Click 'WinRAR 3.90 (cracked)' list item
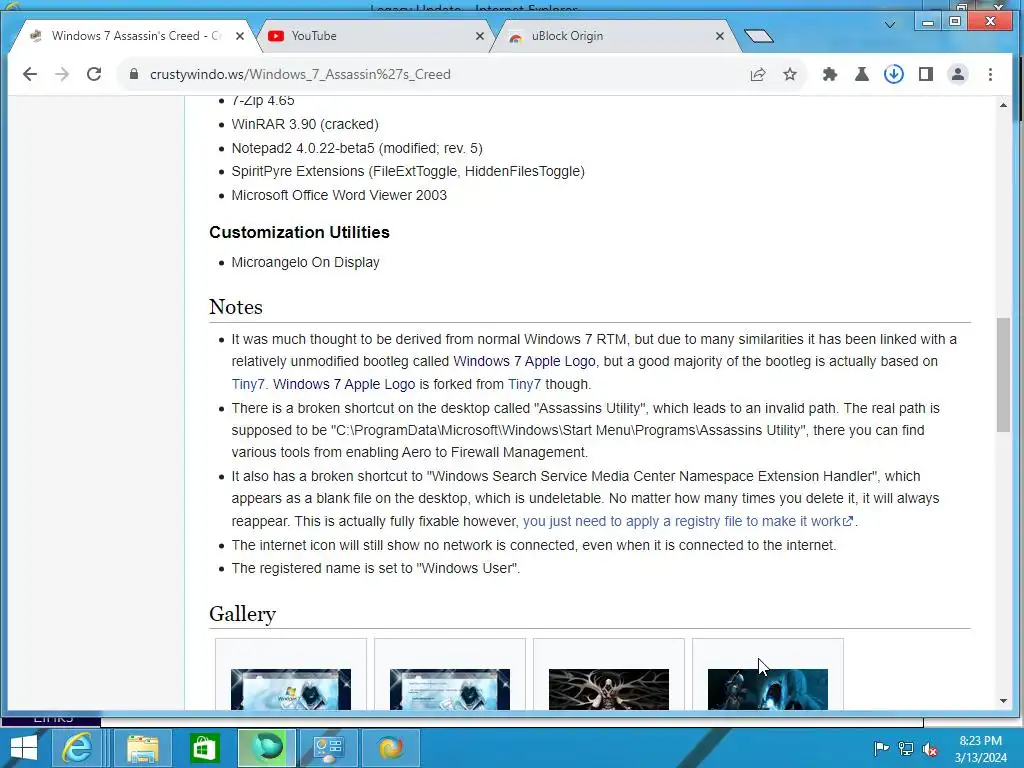This screenshot has height=768, width=1024. tap(305, 124)
